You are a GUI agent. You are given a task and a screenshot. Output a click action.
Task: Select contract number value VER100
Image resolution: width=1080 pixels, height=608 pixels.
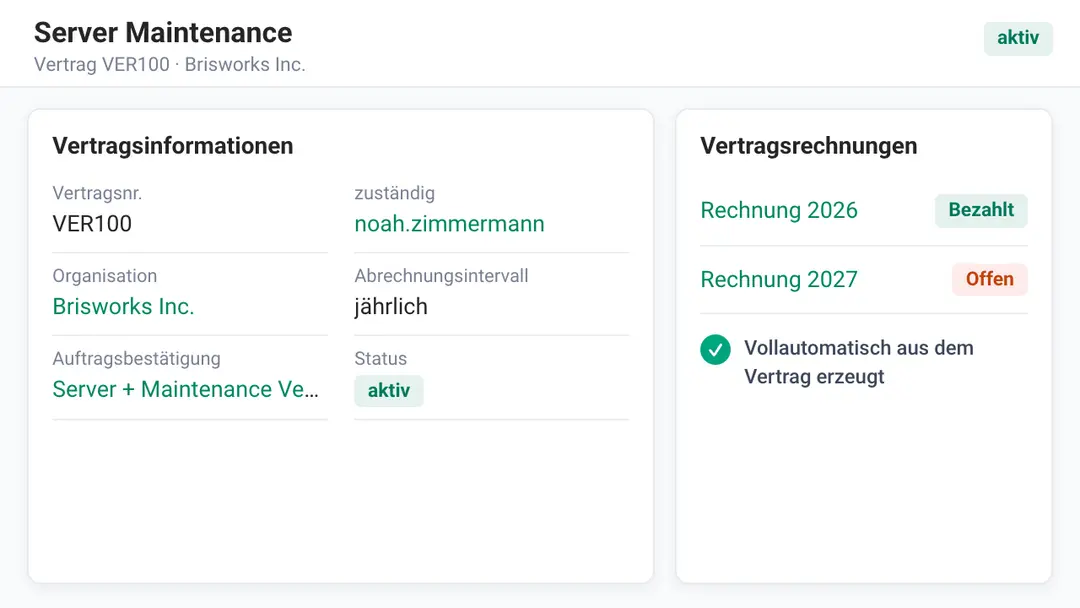tap(92, 224)
